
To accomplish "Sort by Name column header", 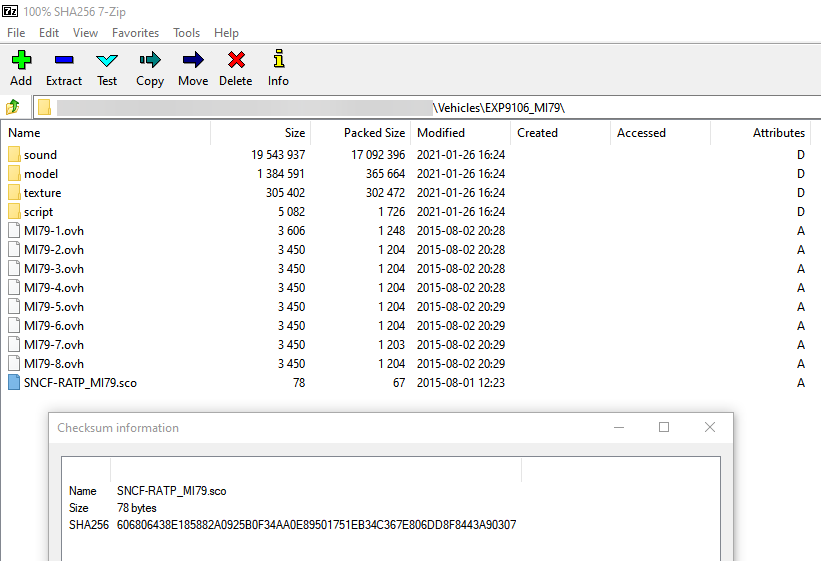I will 24,132.
